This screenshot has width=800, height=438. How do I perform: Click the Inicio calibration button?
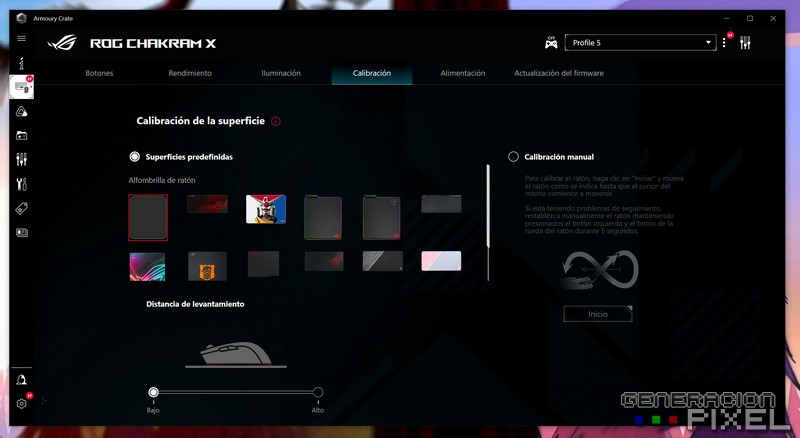point(597,314)
